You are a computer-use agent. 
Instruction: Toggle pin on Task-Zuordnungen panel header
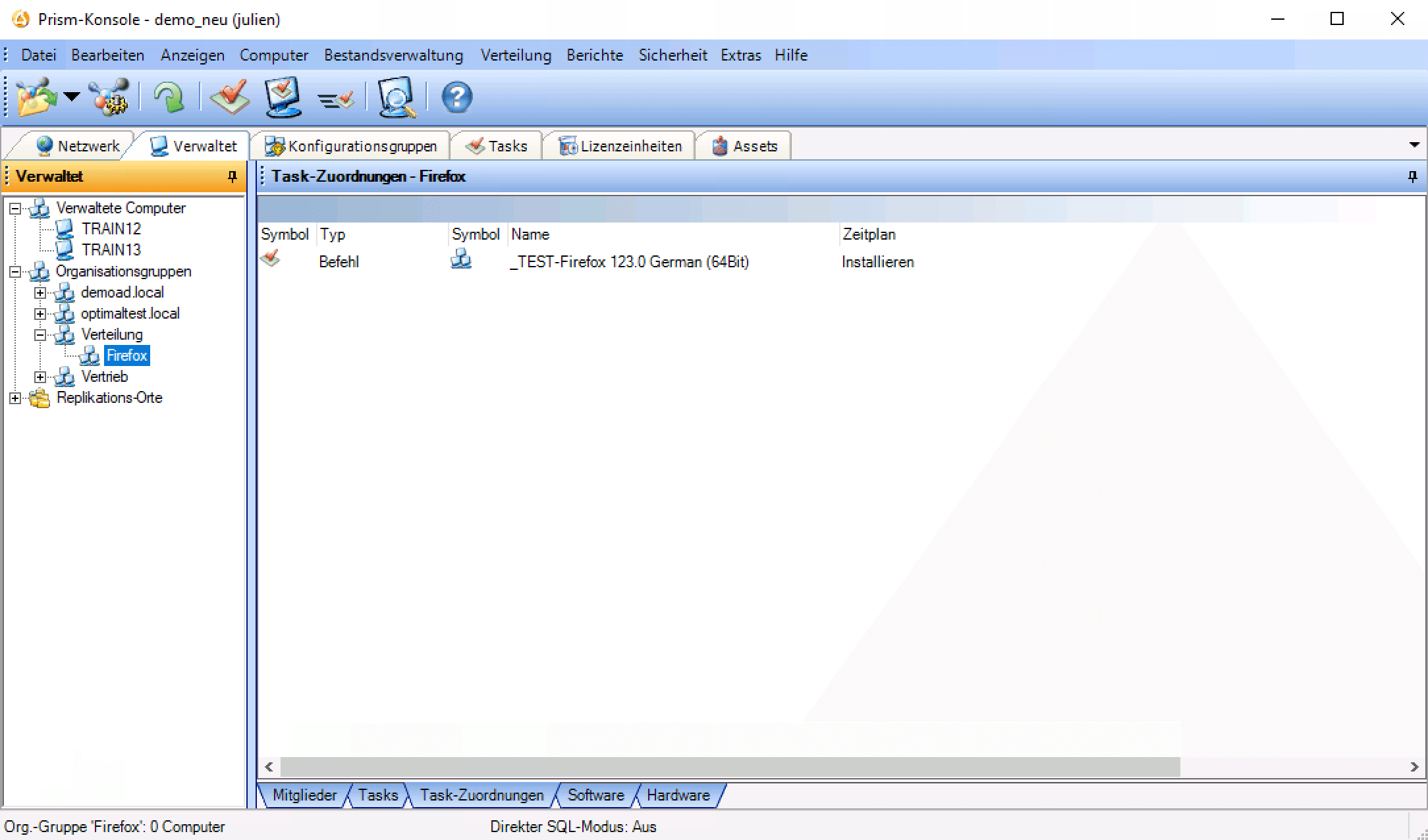click(1412, 176)
